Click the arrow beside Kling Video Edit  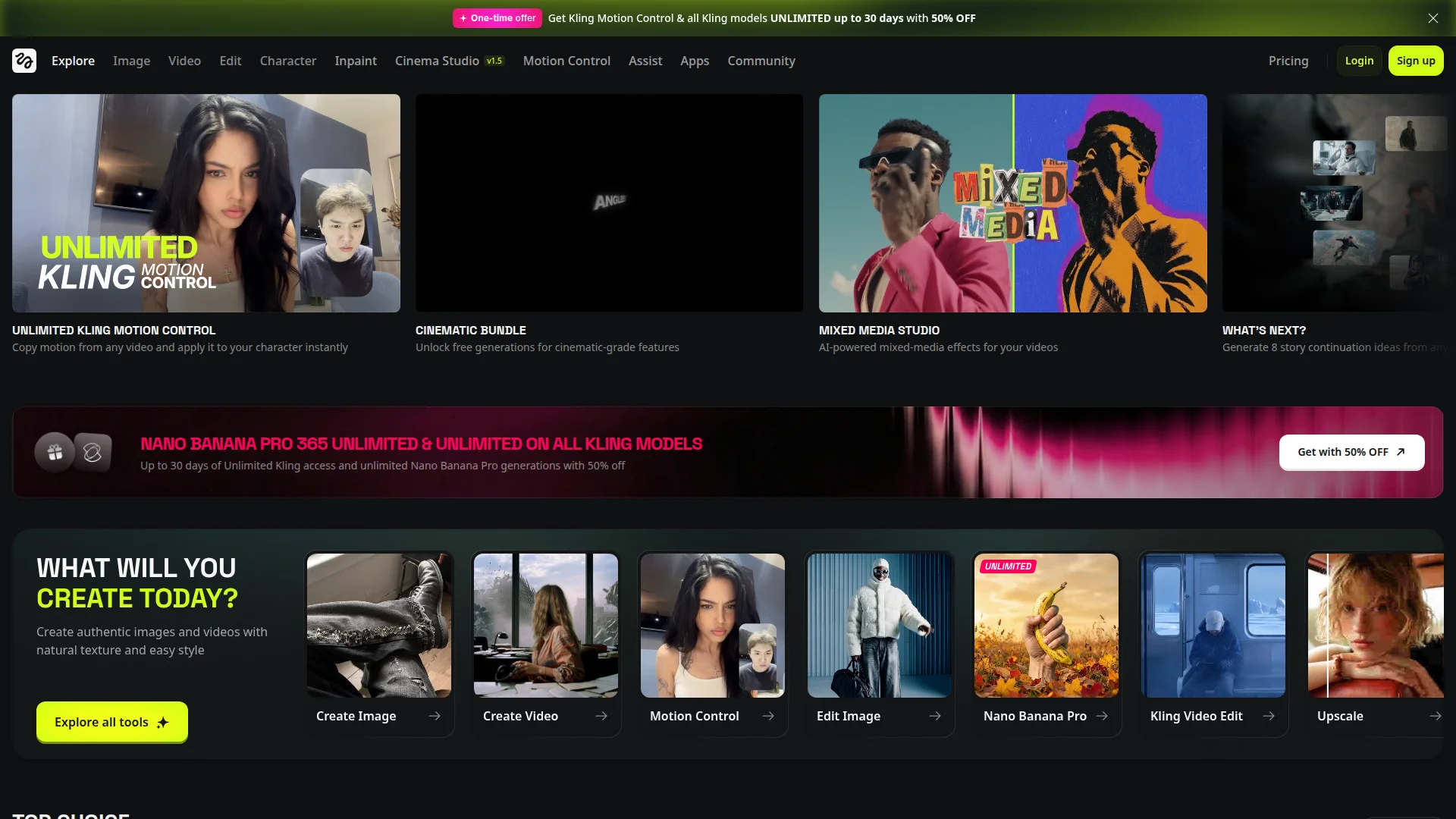click(1269, 716)
